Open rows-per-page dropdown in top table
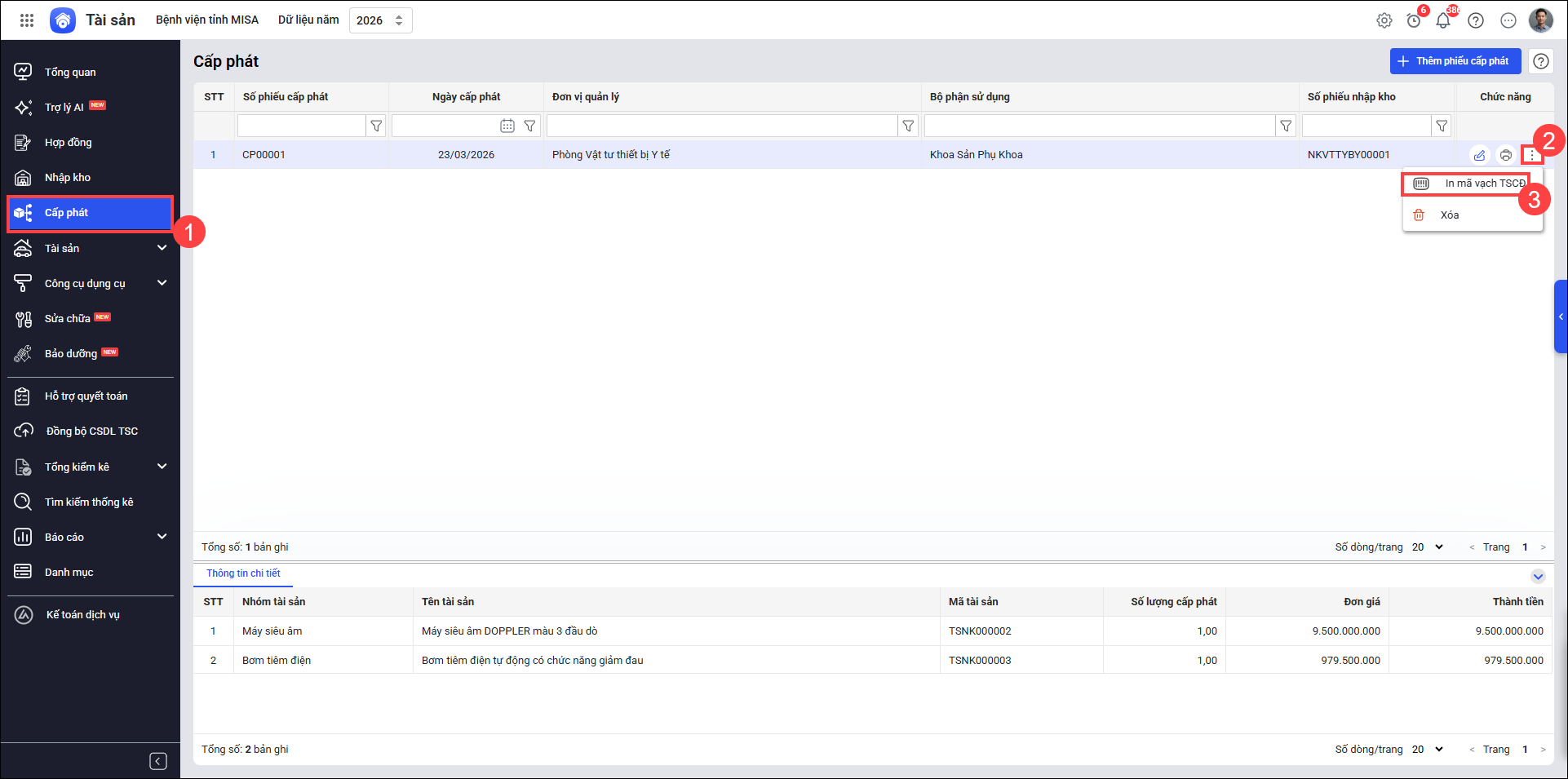This screenshot has width=1568, height=779. pyautogui.click(x=1428, y=547)
